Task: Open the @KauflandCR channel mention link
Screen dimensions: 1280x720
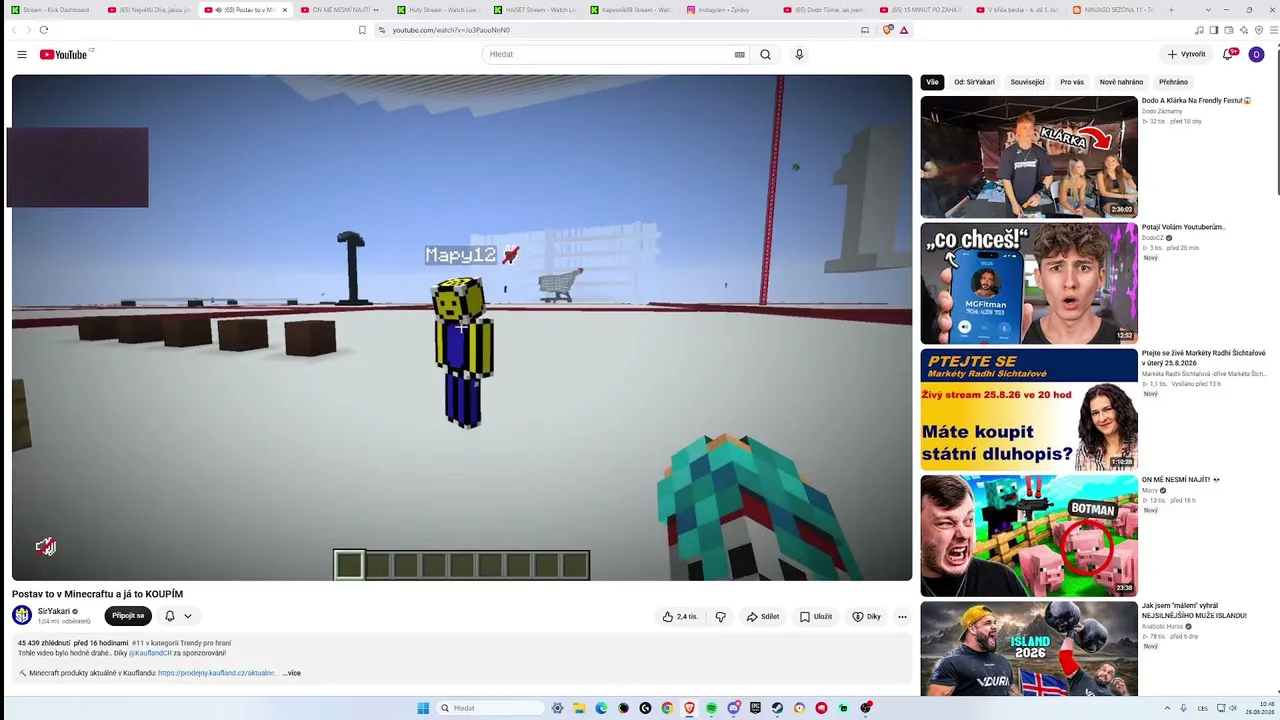Action: 150,653
